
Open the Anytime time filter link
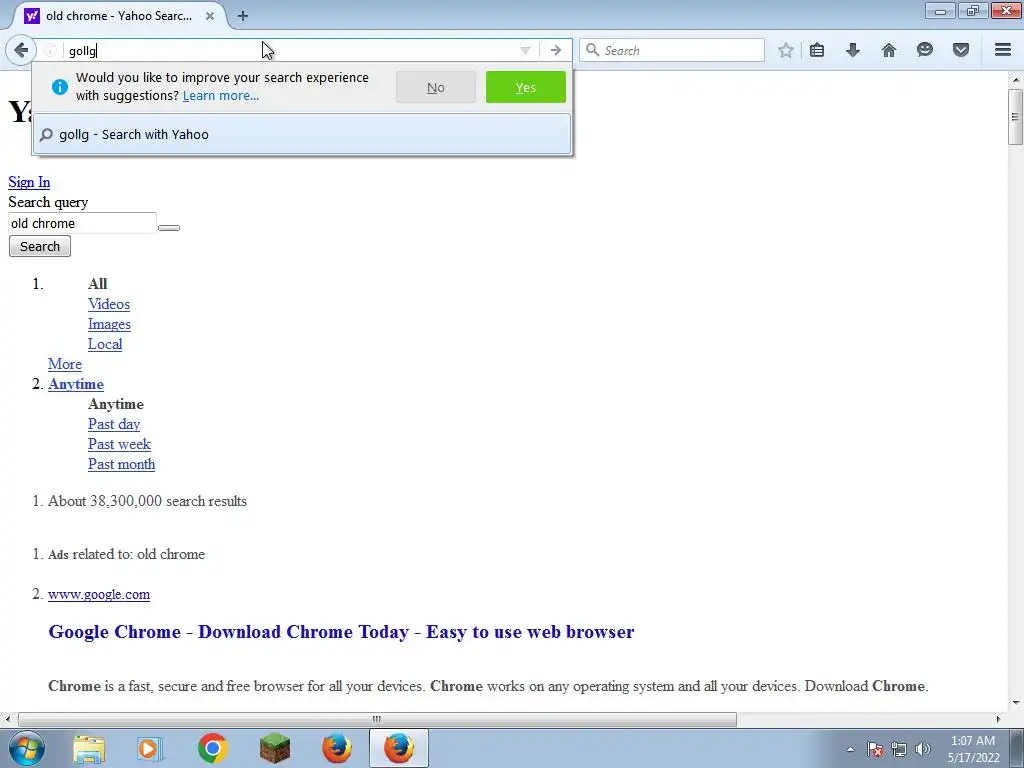76,384
